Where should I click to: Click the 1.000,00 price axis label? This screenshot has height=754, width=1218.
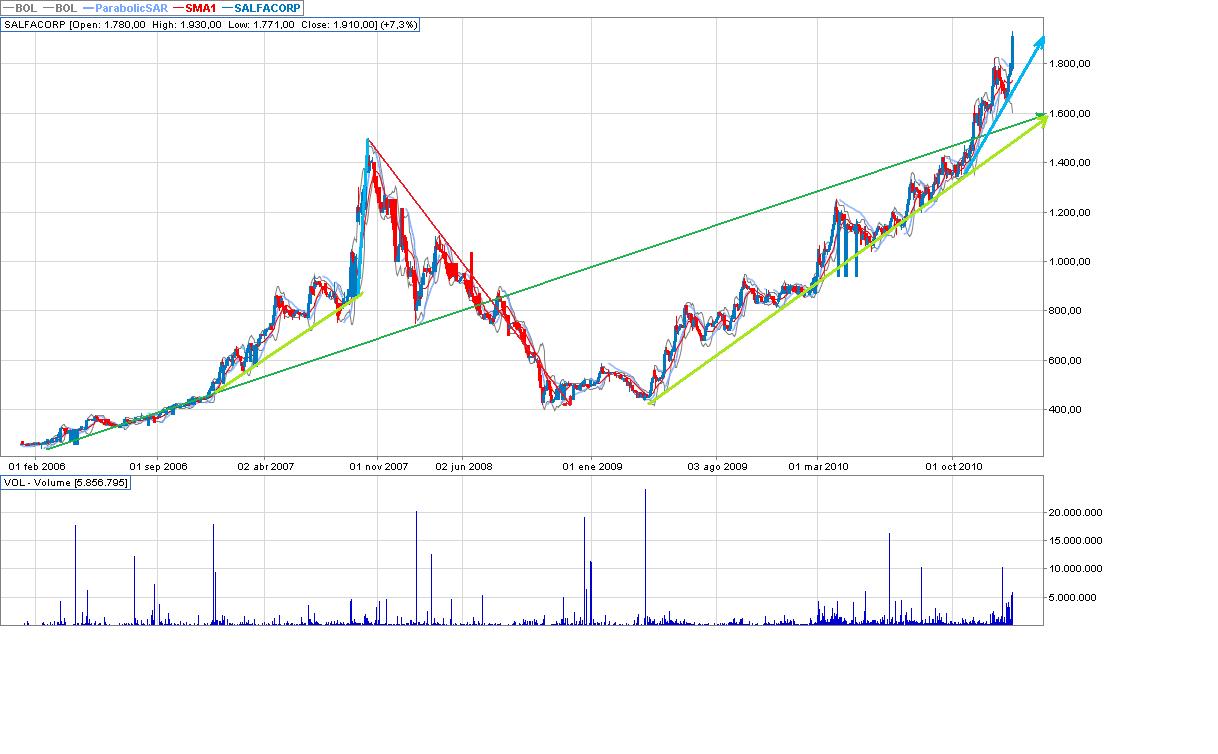point(1069,261)
